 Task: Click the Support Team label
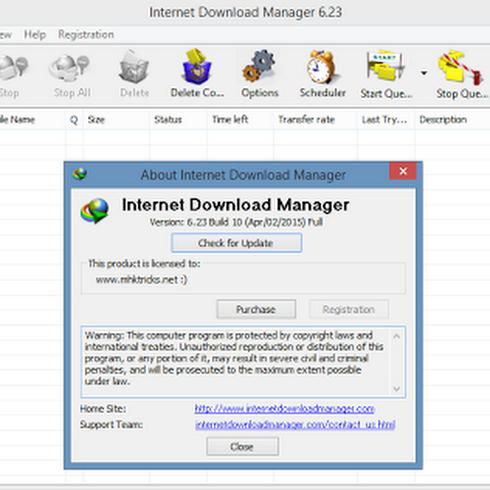pyautogui.click(x=111, y=424)
